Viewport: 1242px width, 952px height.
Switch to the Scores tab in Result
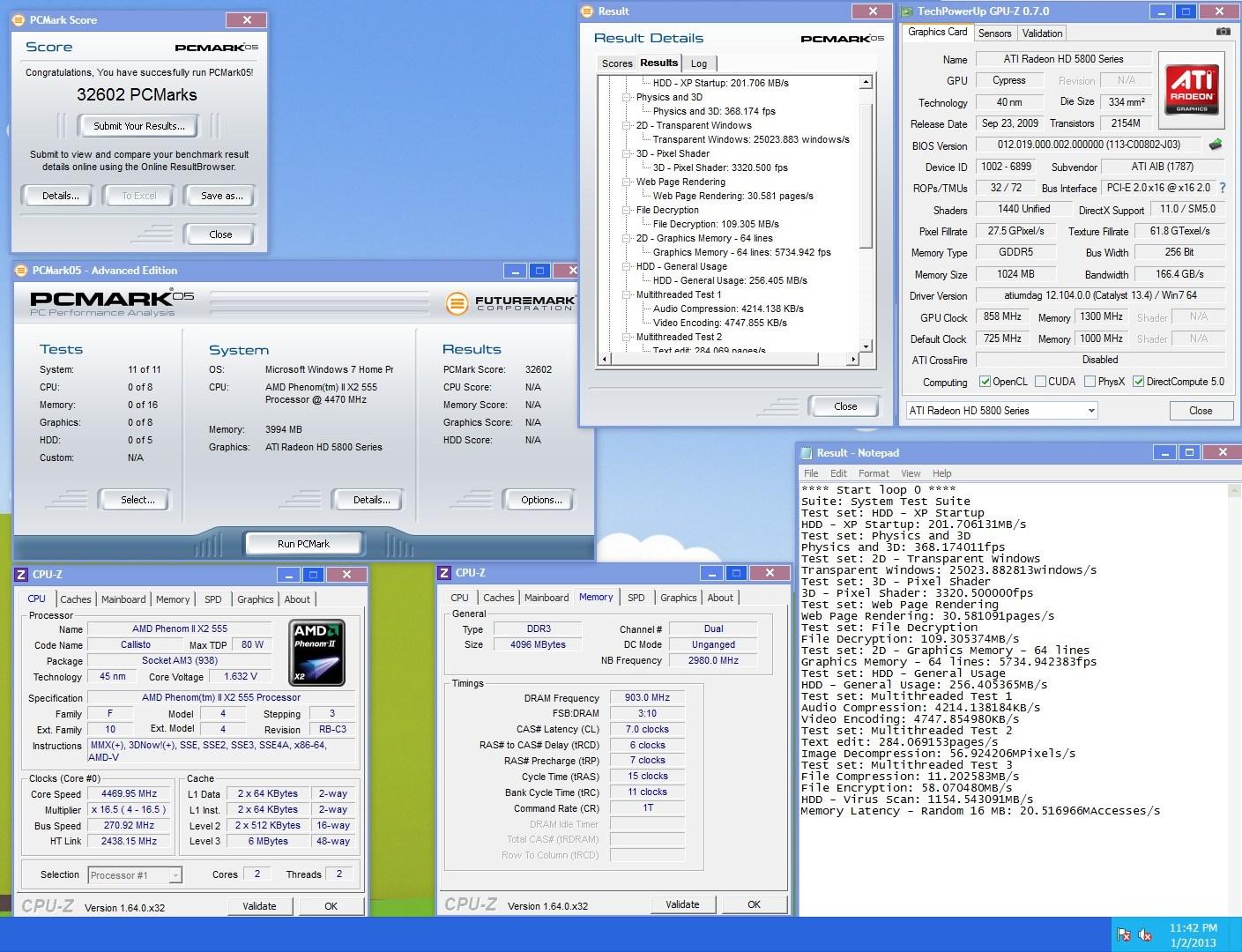coord(617,63)
